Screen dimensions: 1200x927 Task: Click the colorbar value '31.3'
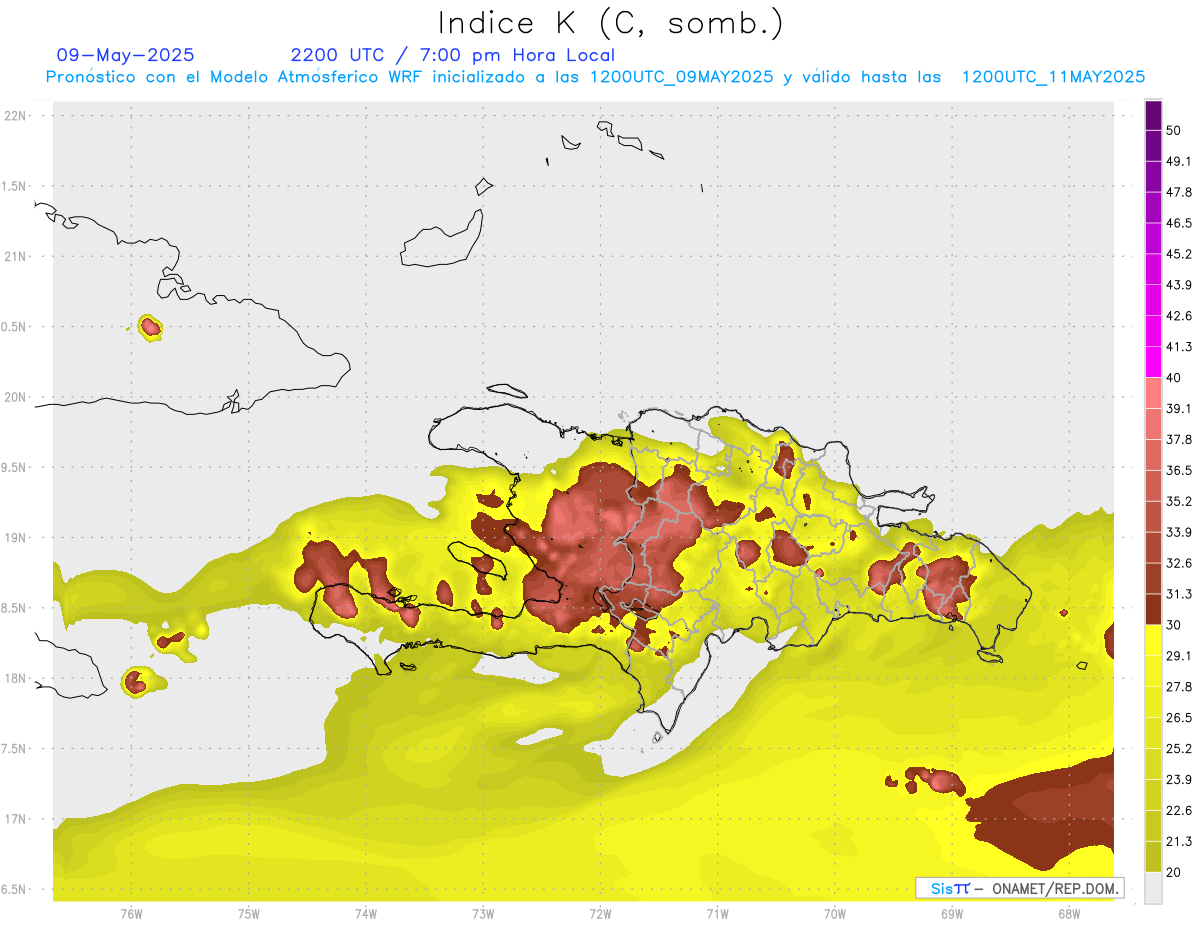click(1179, 594)
